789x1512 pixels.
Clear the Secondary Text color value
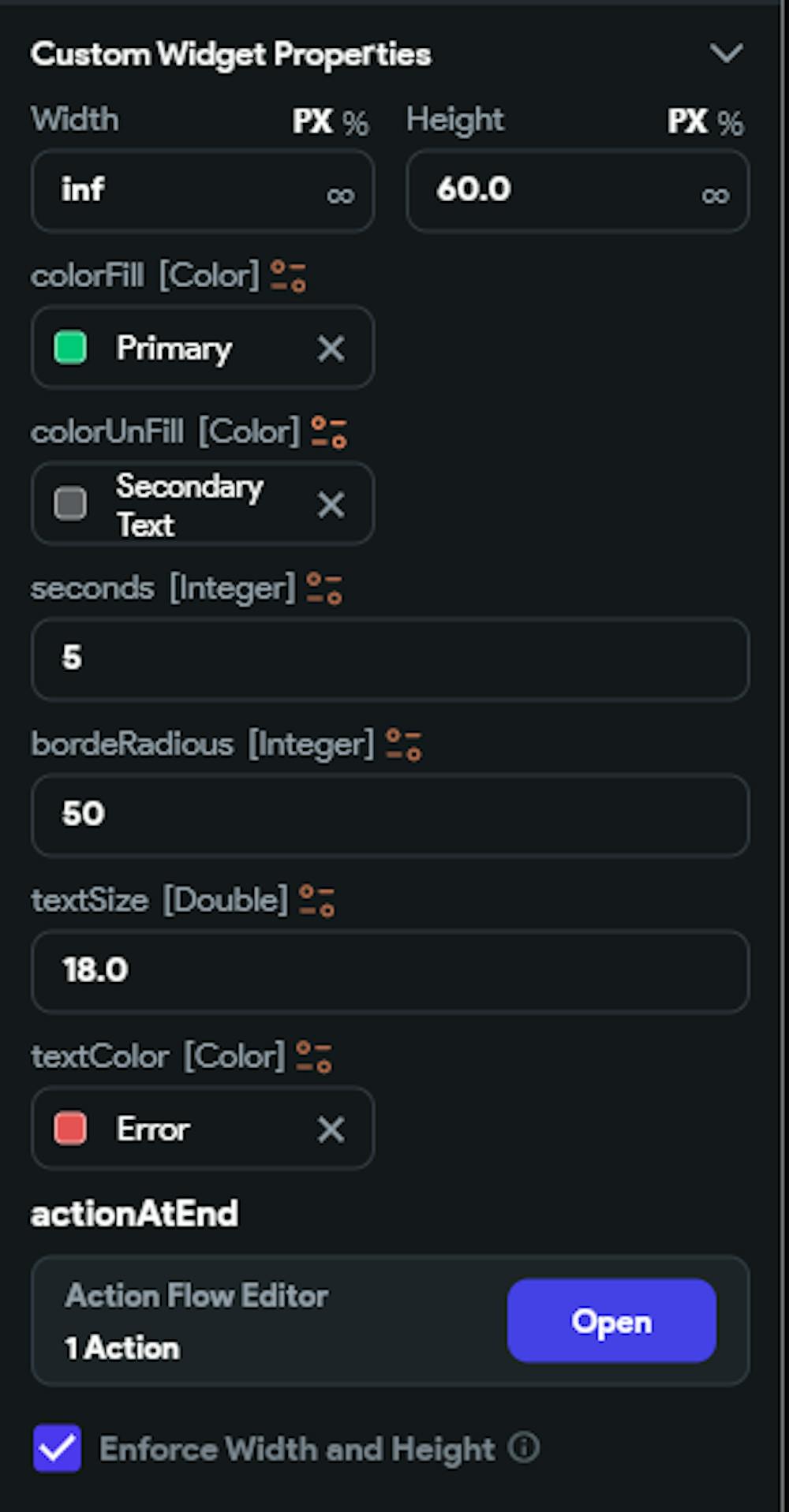[x=331, y=505]
